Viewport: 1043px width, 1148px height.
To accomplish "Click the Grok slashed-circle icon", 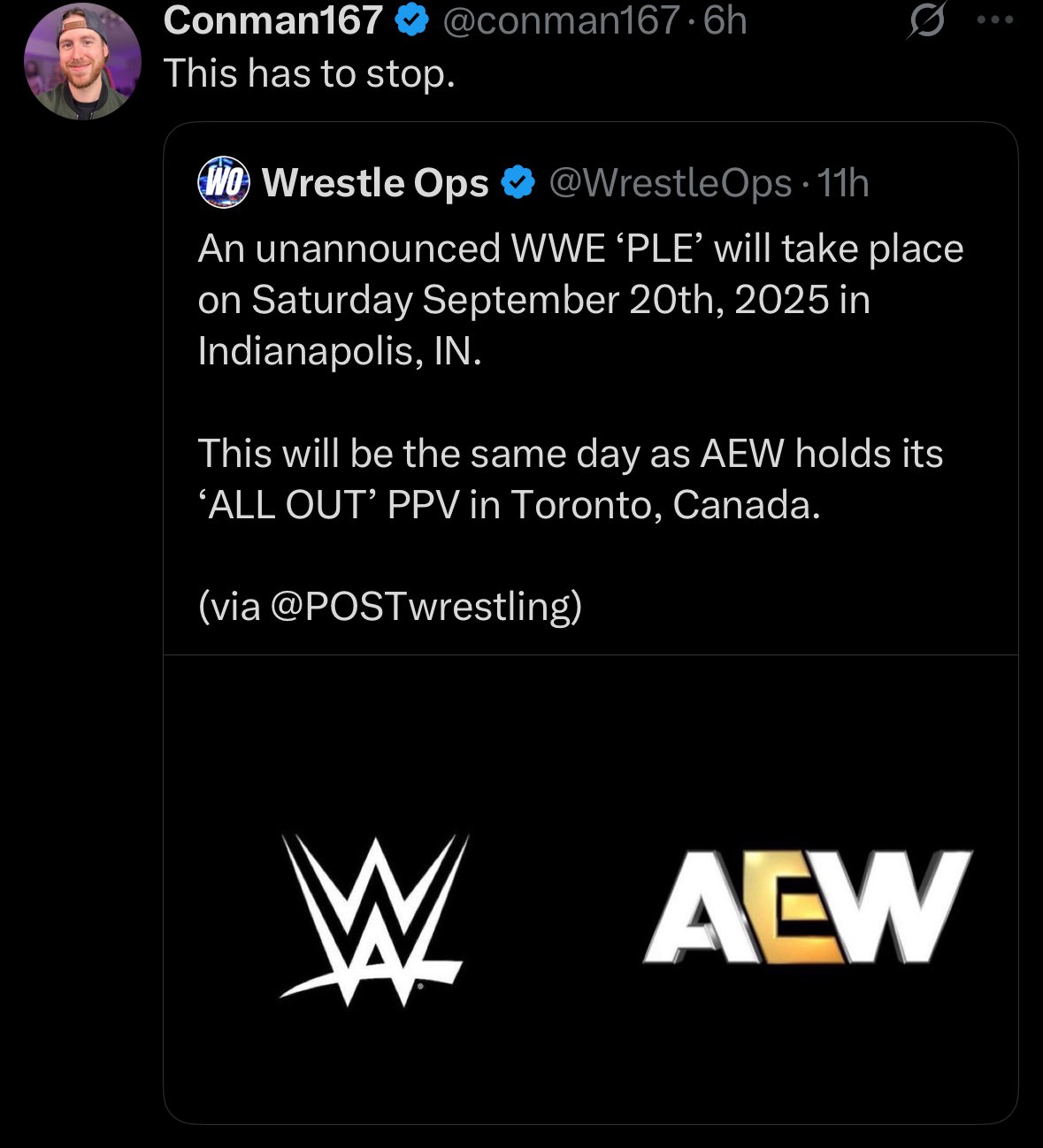I will pyautogui.click(x=926, y=21).
